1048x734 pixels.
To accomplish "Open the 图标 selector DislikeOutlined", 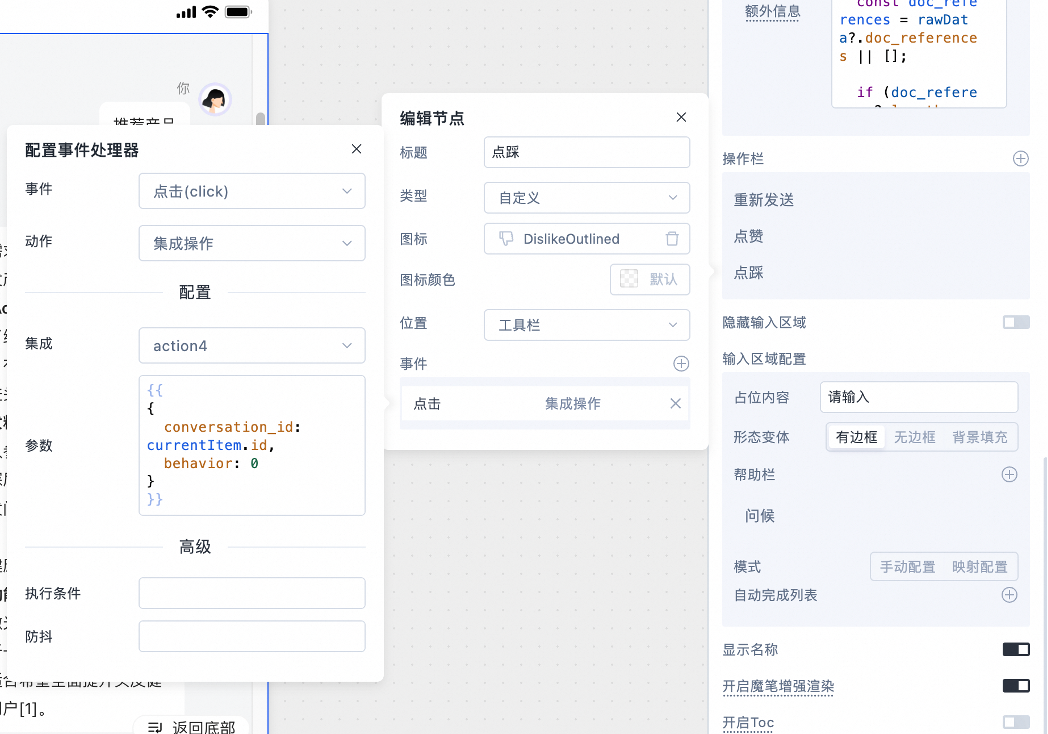I will 587,239.
